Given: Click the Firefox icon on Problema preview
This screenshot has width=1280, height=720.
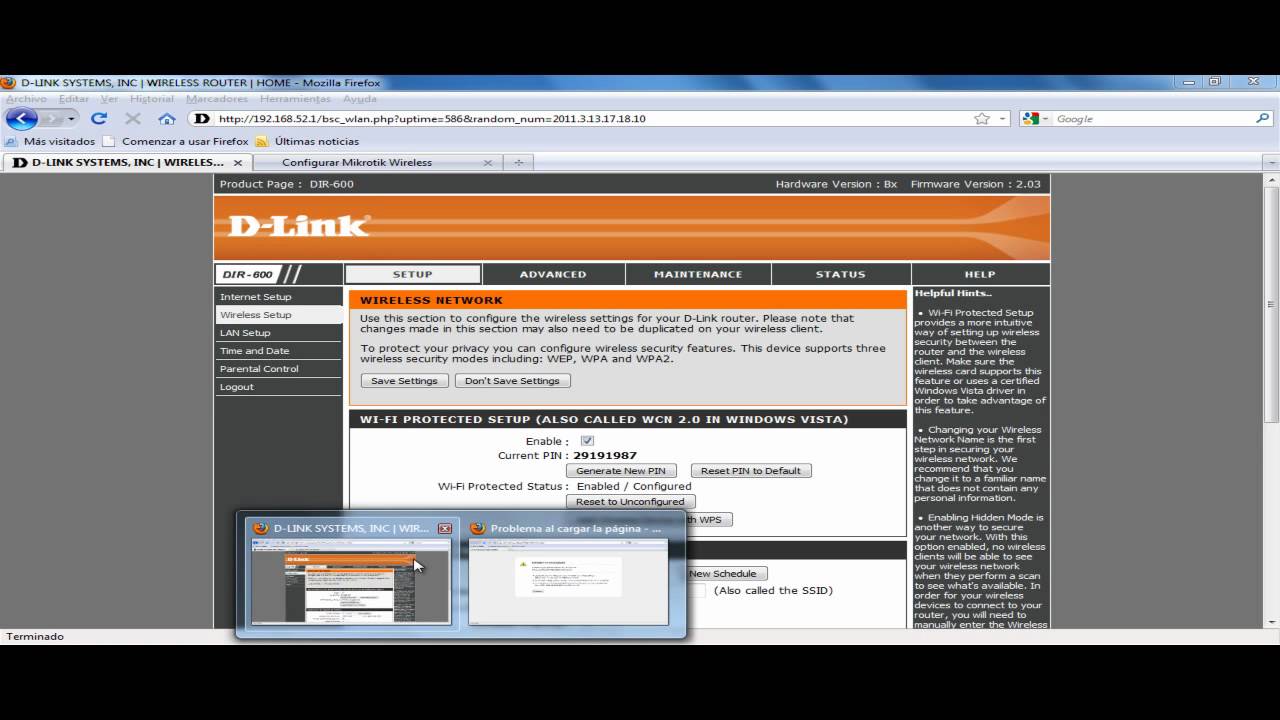Looking at the screenshot, I should (x=478, y=528).
